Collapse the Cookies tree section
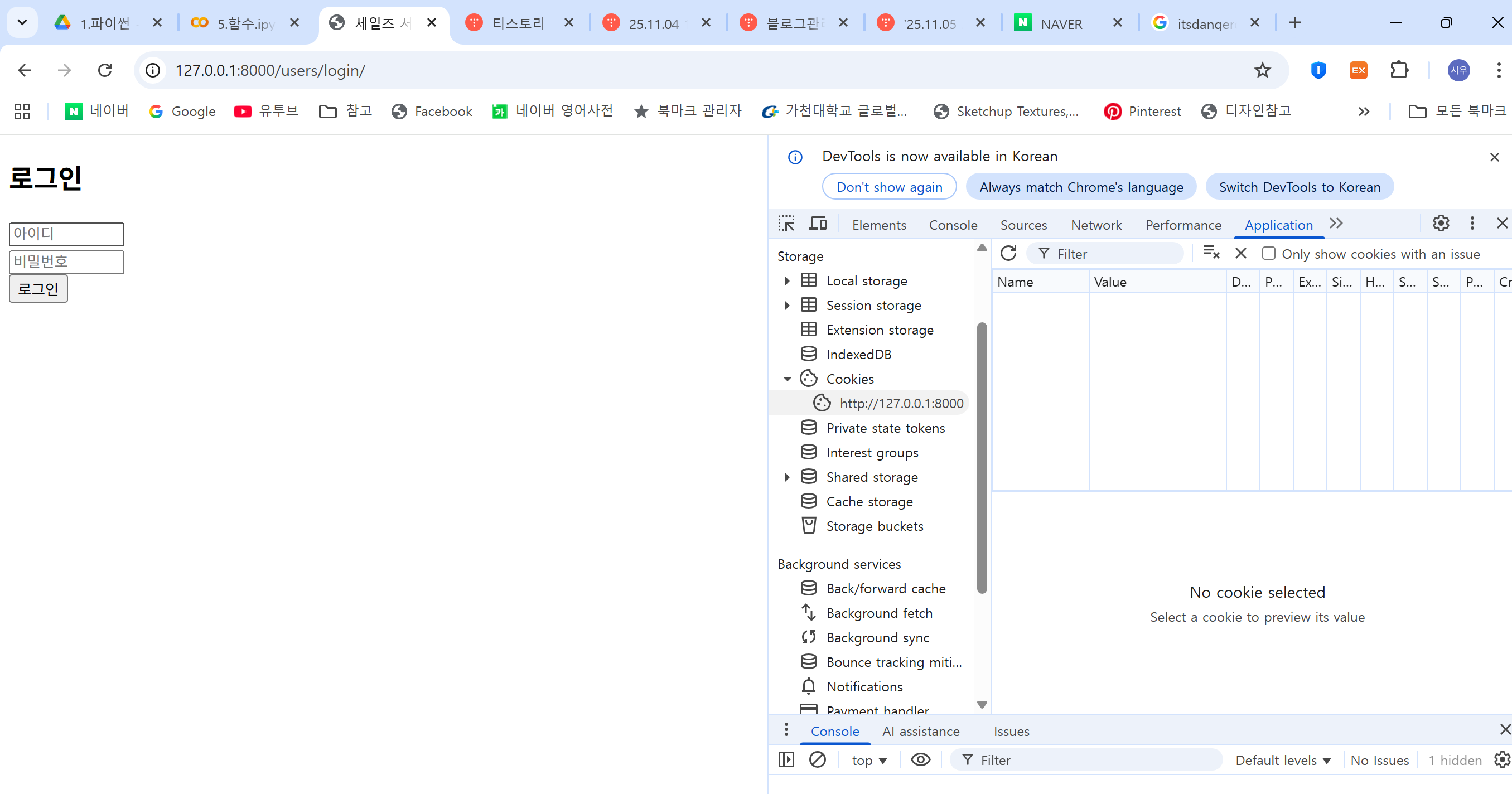The height and width of the screenshot is (794, 1512). [787, 379]
